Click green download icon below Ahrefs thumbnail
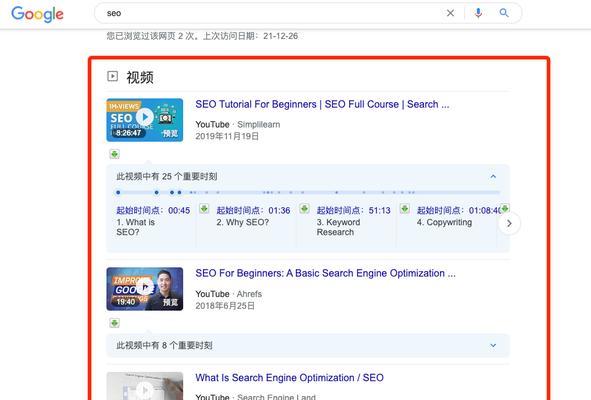The width and height of the screenshot is (591, 400). pyautogui.click(x=115, y=323)
